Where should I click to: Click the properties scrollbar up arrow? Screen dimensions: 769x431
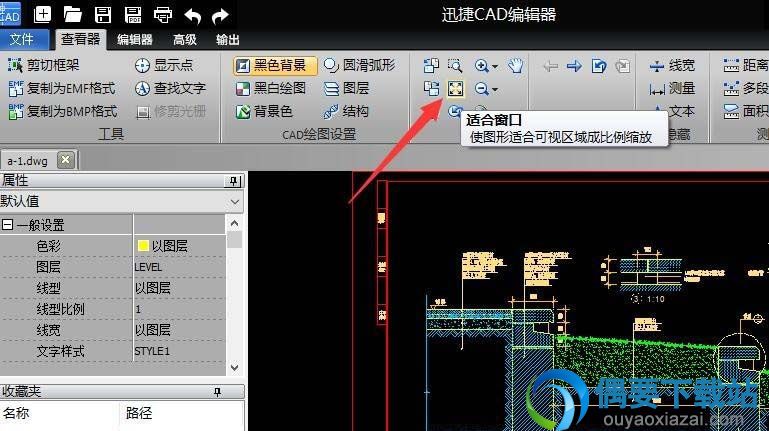(234, 224)
